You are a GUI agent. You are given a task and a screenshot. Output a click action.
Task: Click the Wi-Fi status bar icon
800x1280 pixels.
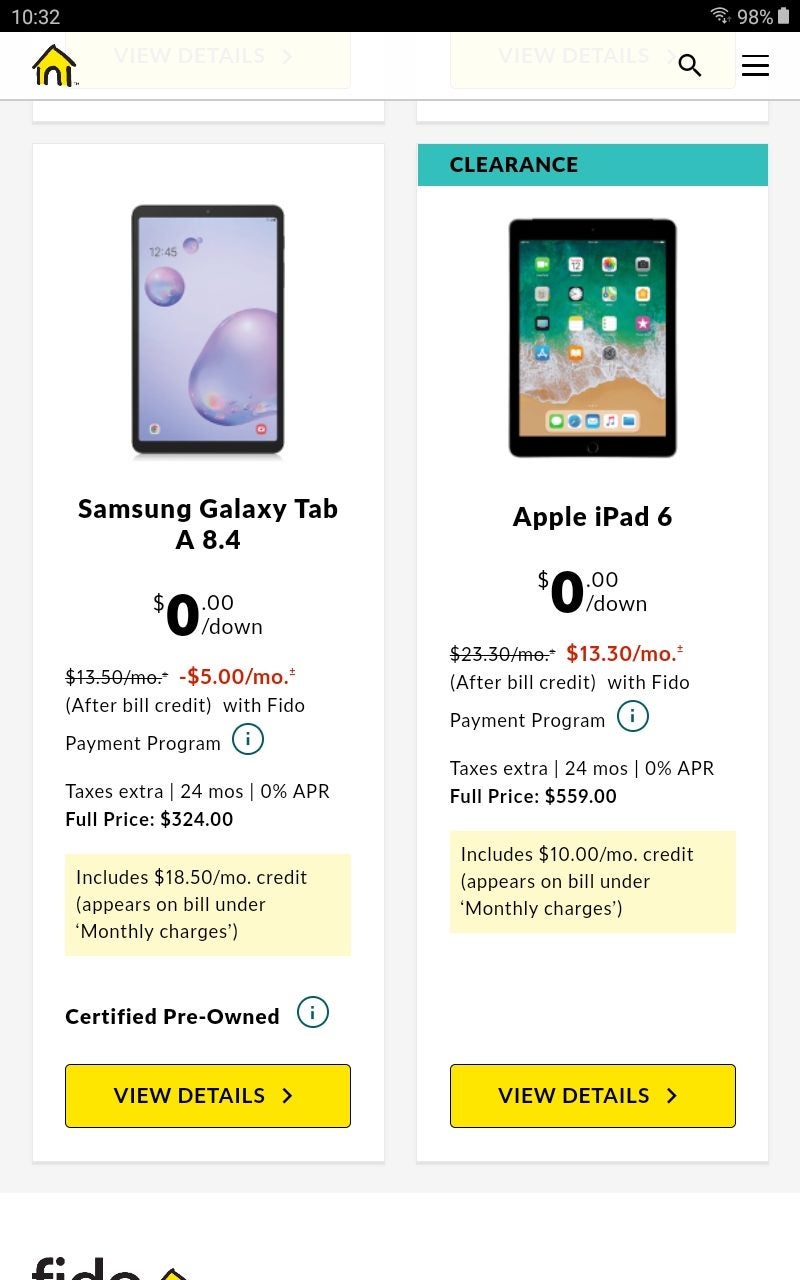pyautogui.click(x=718, y=15)
